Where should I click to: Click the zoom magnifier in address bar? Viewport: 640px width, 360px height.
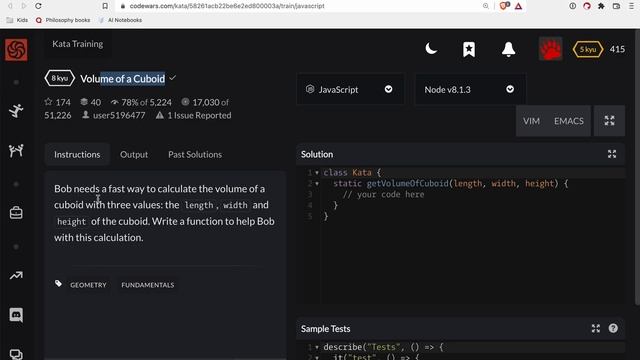pos(486,6)
